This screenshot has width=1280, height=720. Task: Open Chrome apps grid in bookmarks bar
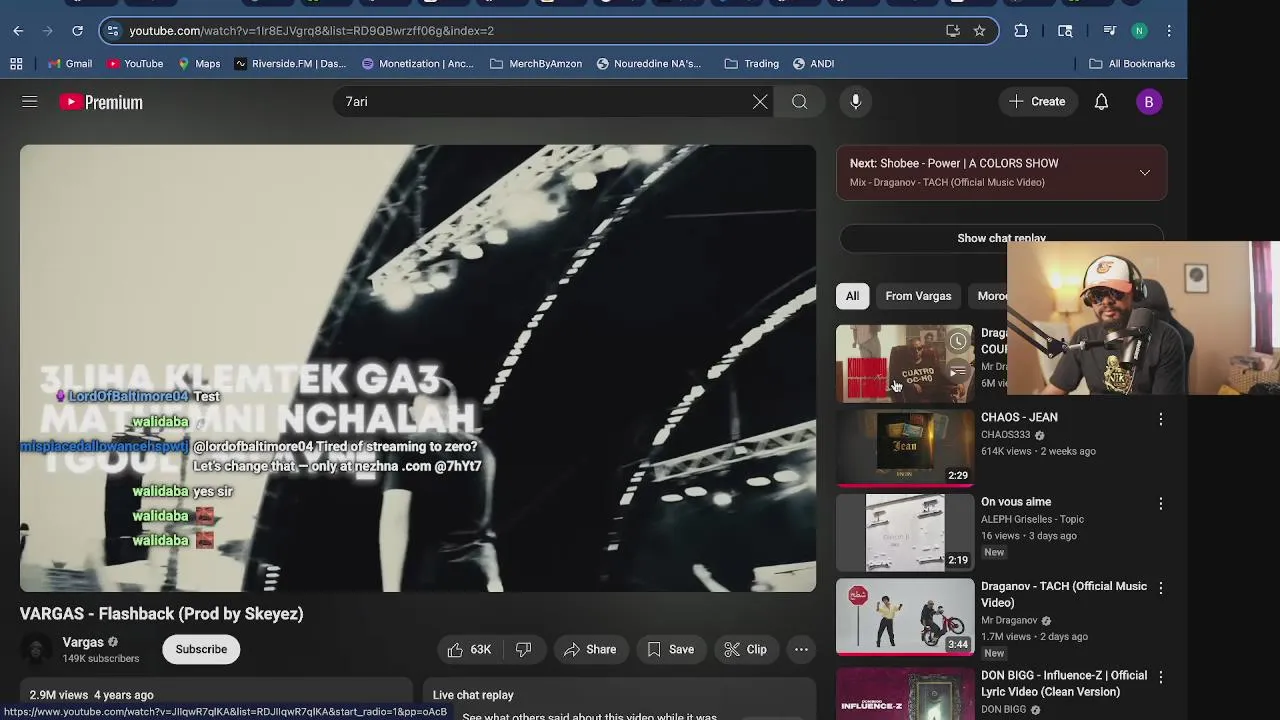[16, 64]
